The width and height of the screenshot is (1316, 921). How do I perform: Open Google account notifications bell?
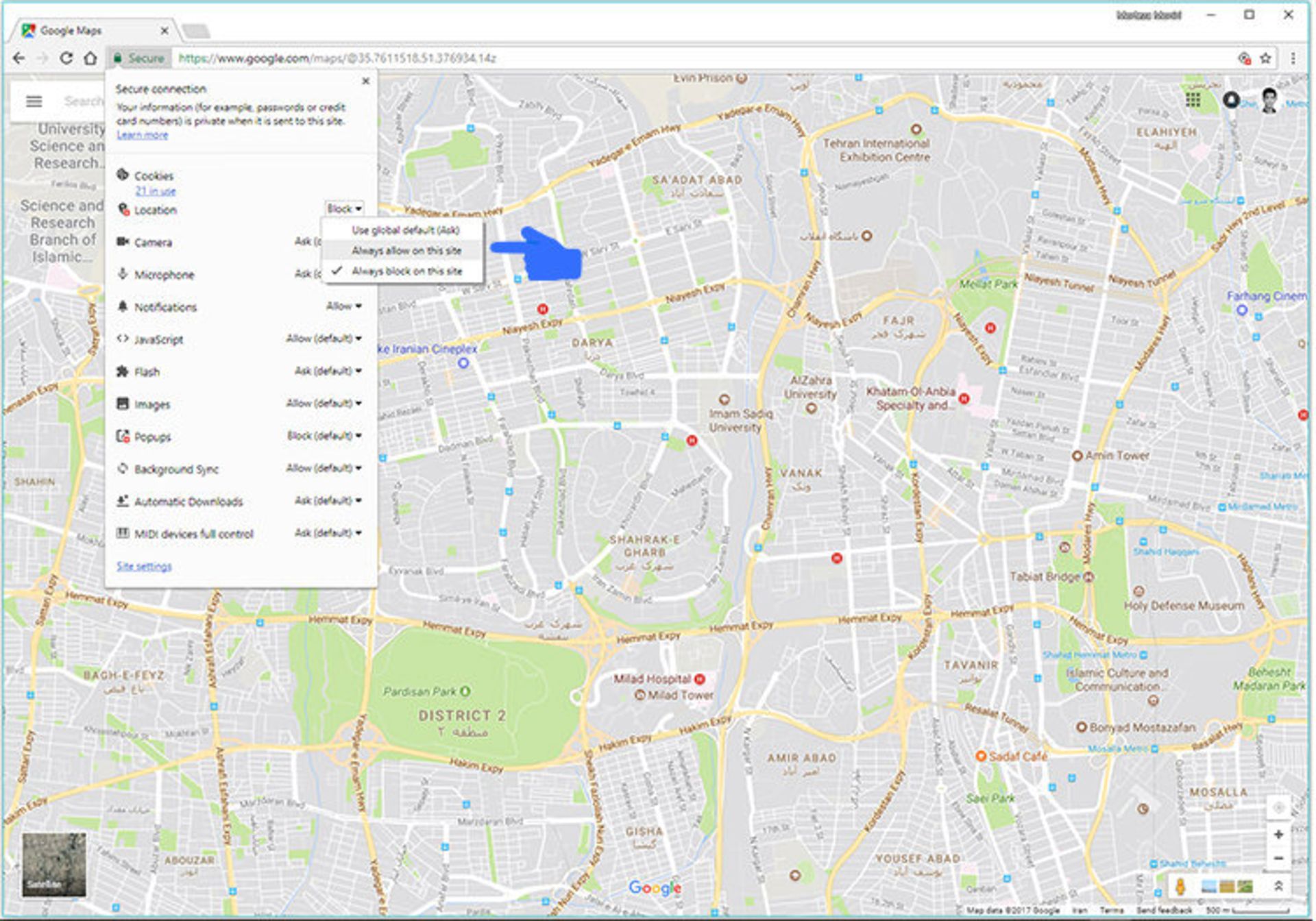click(x=1231, y=100)
